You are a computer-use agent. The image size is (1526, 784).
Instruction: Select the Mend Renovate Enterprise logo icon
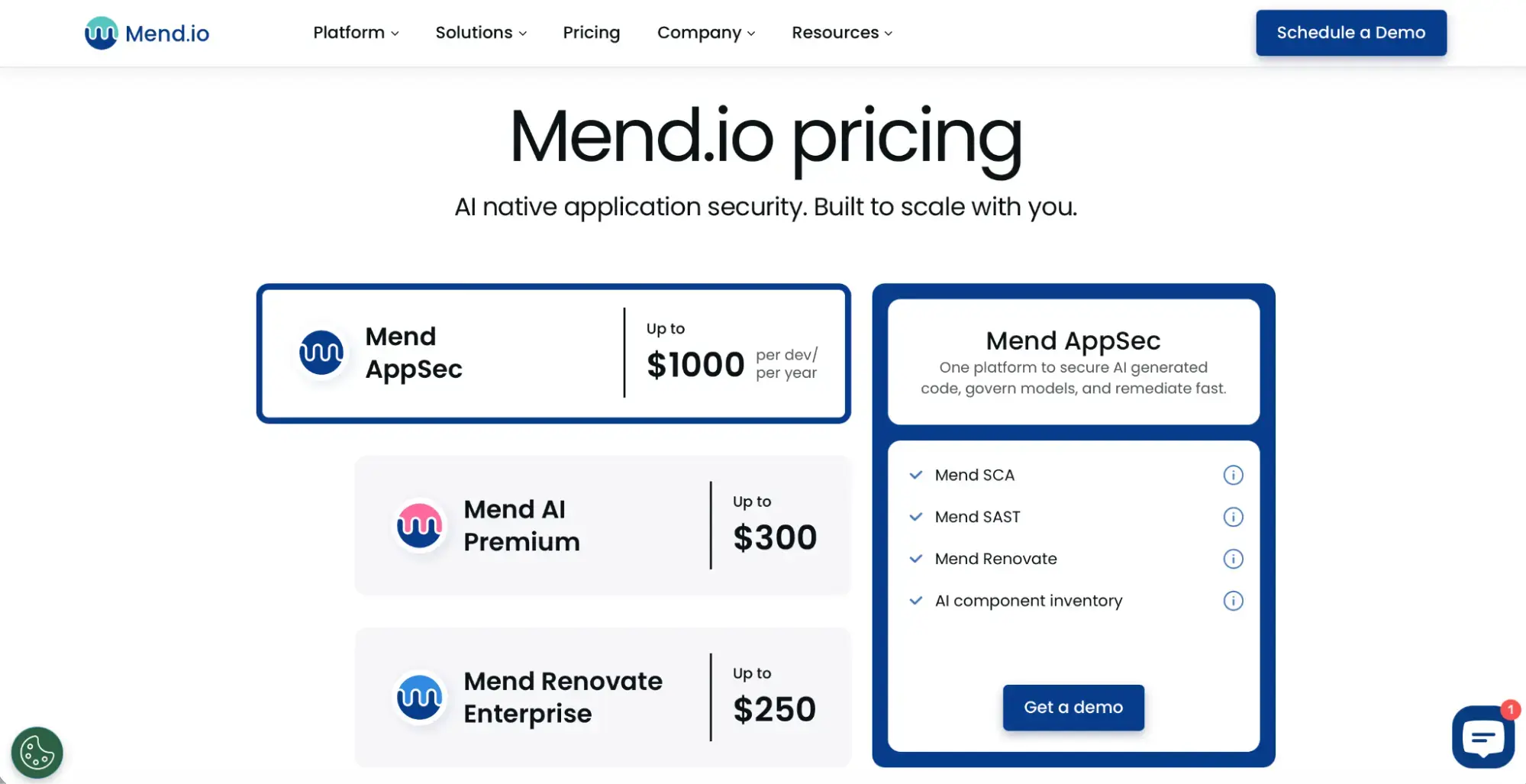tap(418, 697)
